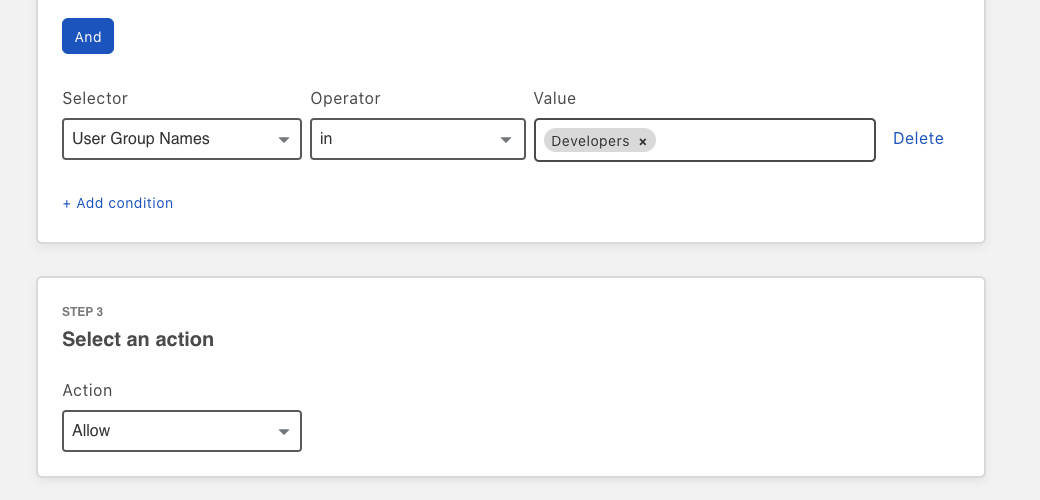Click the + Add condition link
This screenshot has height=500, width=1040.
click(117, 203)
